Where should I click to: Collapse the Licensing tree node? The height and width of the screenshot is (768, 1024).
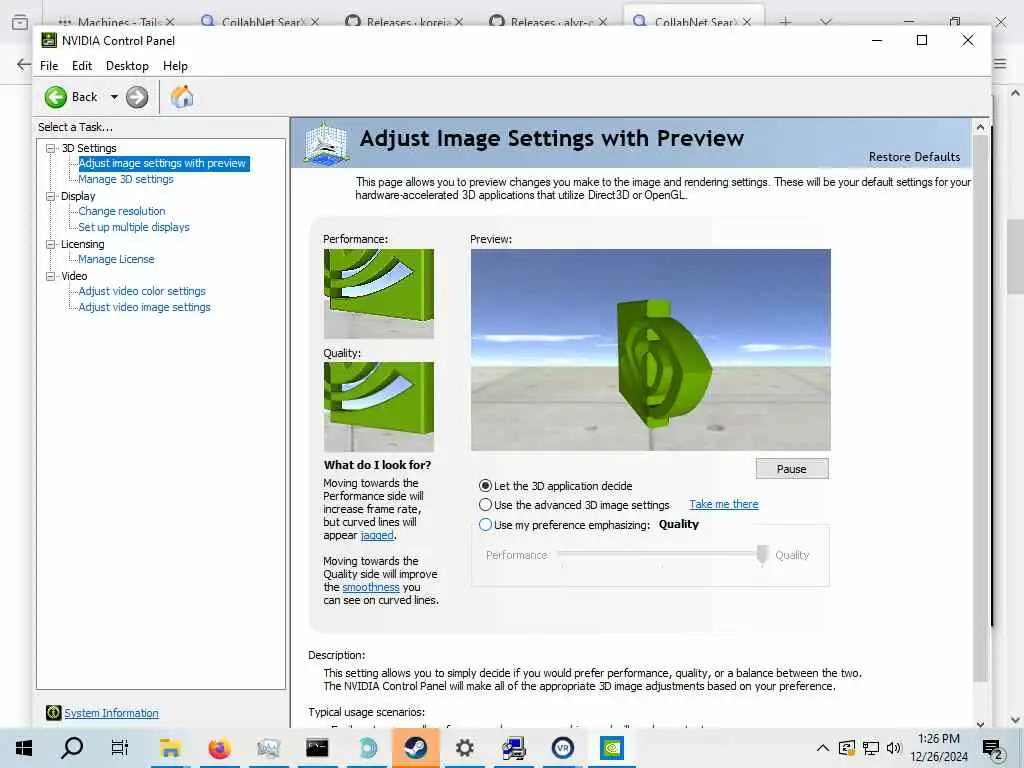point(50,244)
